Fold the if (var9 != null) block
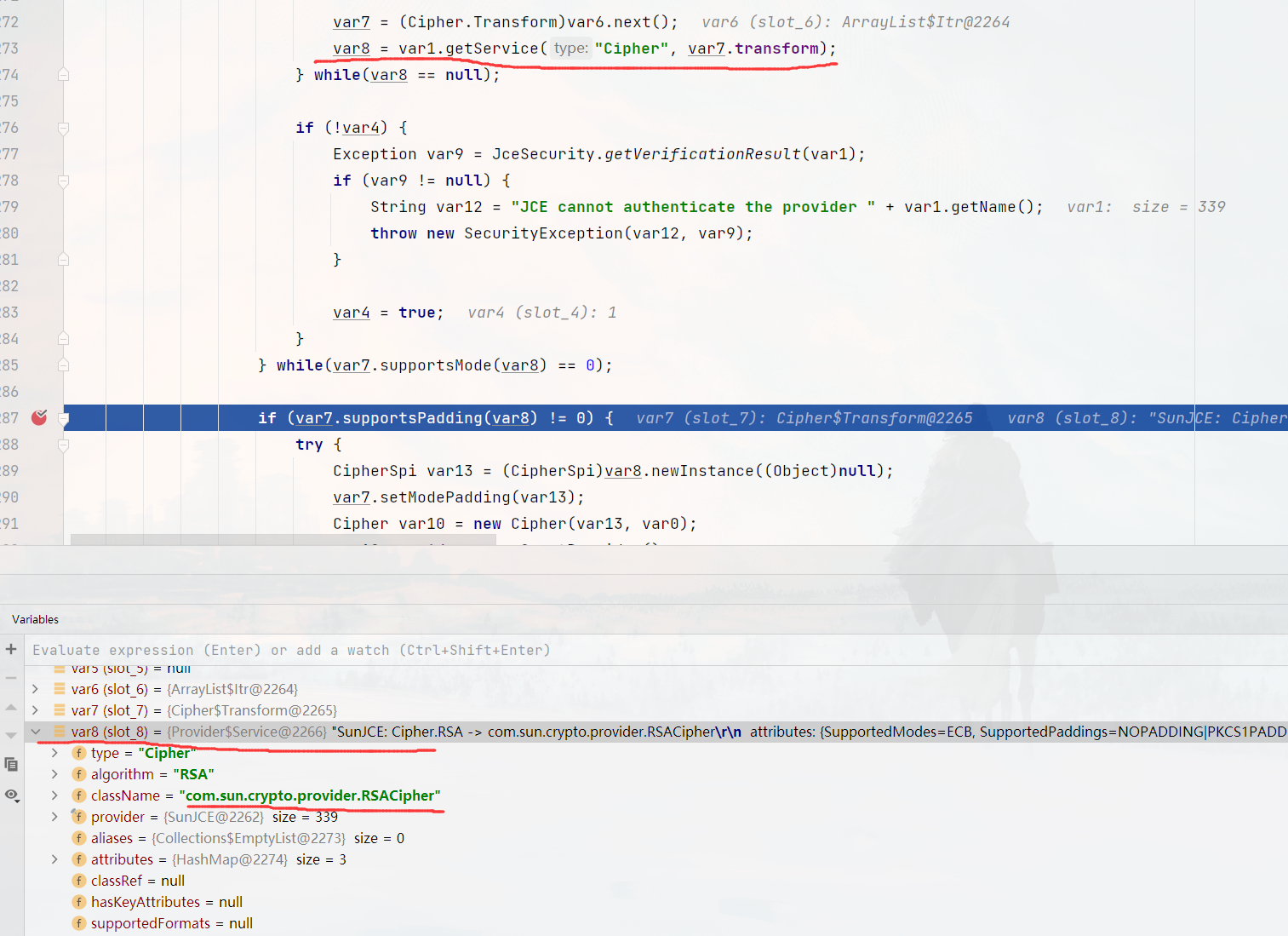1288x936 pixels. (63, 181)
